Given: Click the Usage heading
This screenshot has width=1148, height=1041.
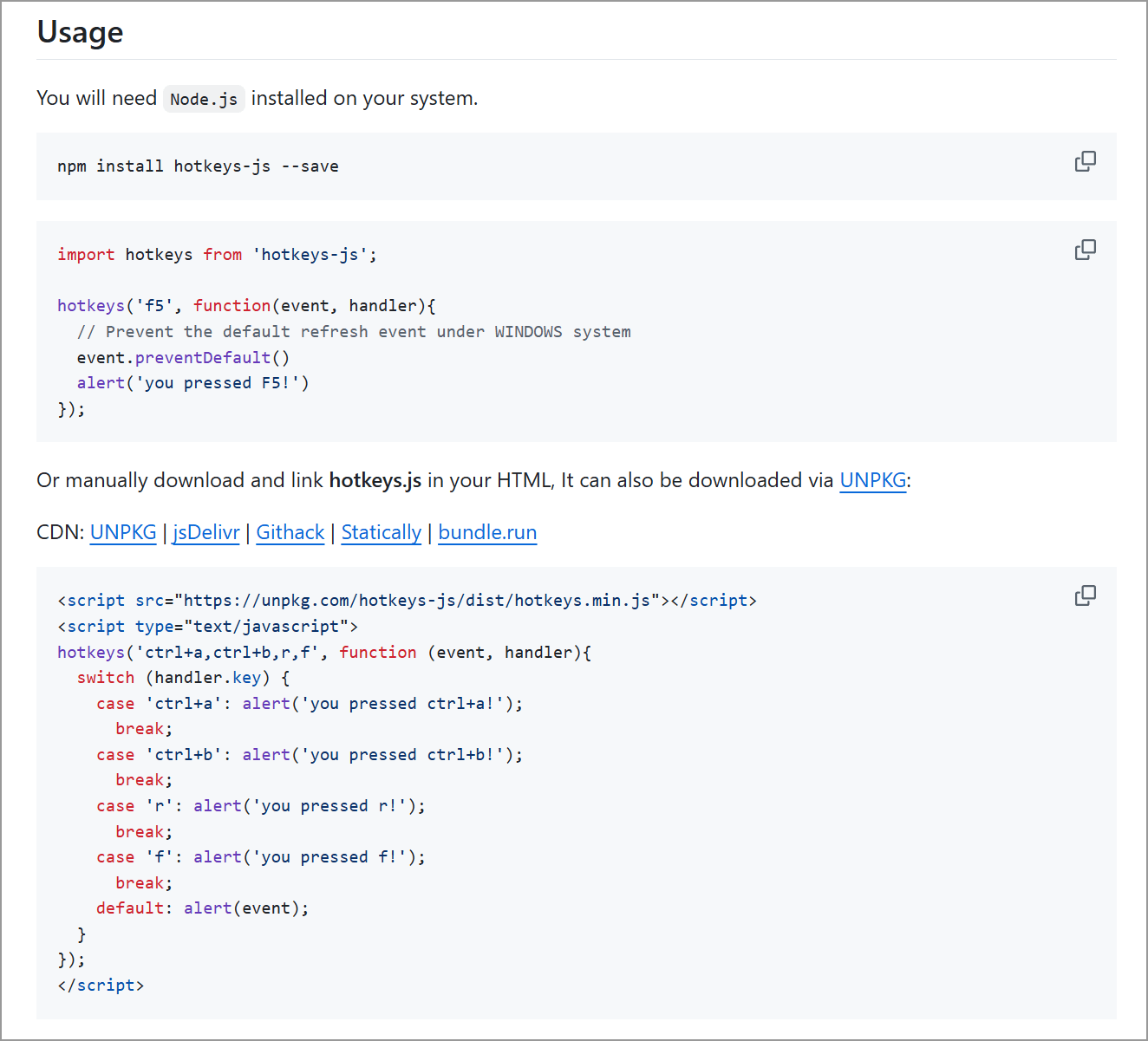Looking at the screenshot, I should click(80, 32).
